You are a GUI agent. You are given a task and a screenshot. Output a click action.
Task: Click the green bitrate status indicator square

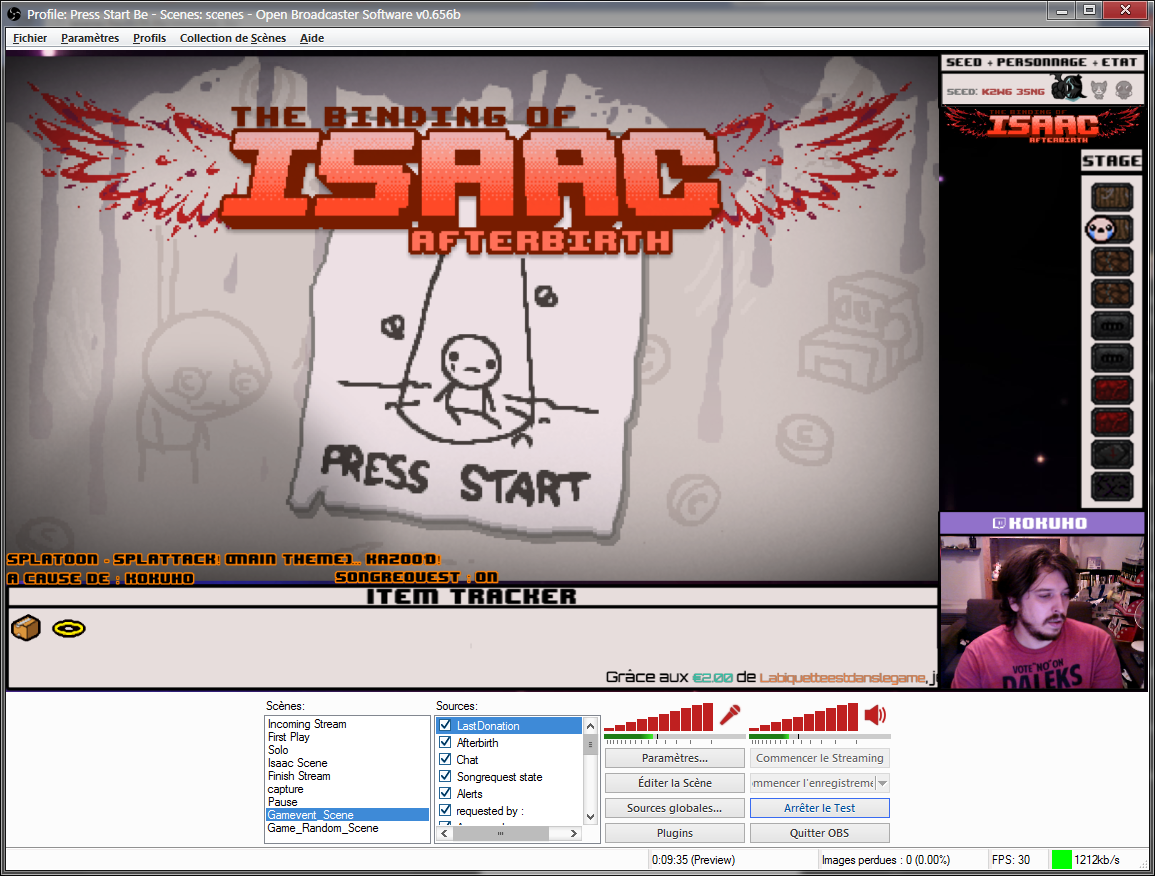(x=1061, y=859)
